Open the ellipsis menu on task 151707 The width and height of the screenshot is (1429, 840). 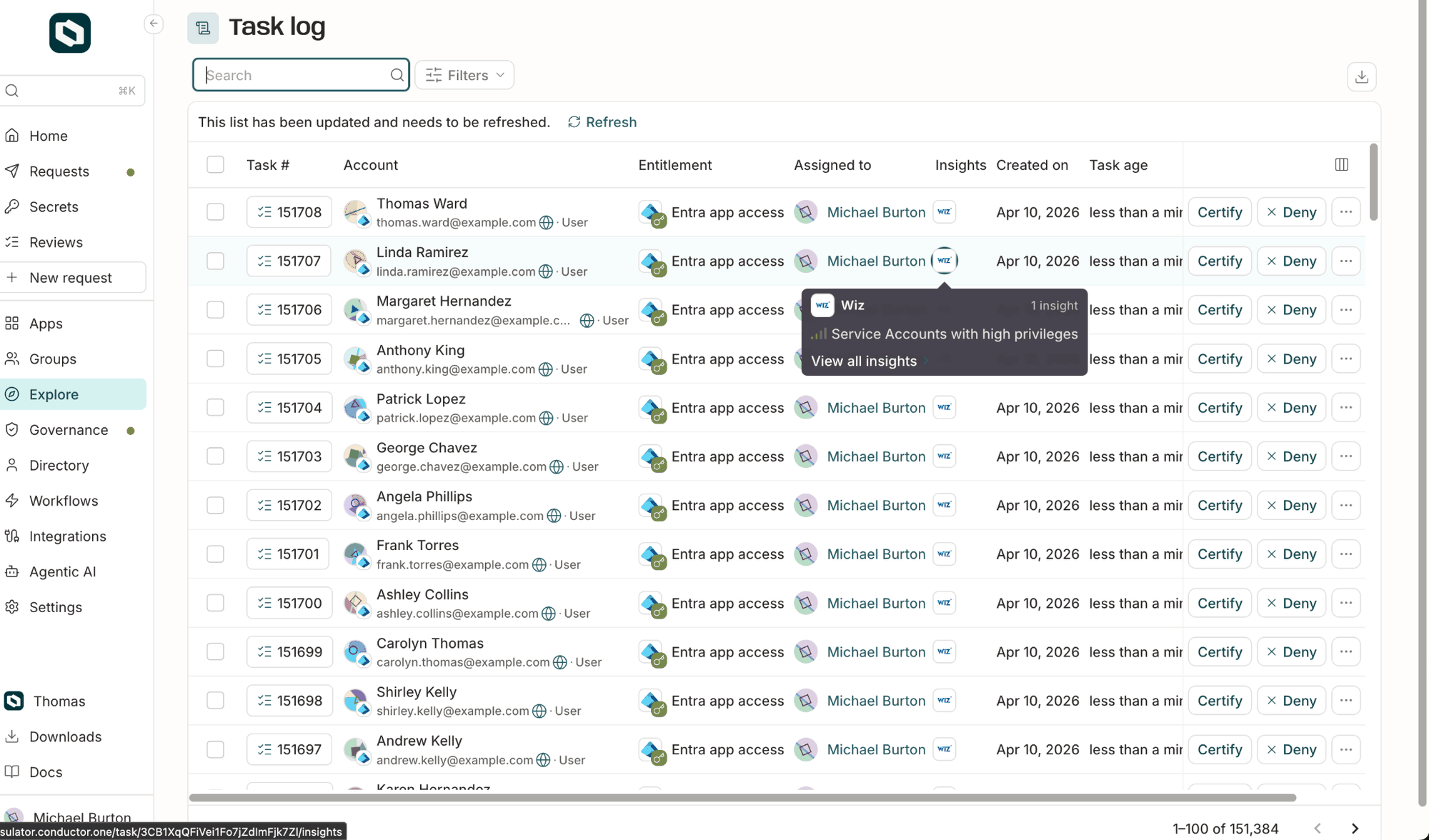[x=1346, y=261]
